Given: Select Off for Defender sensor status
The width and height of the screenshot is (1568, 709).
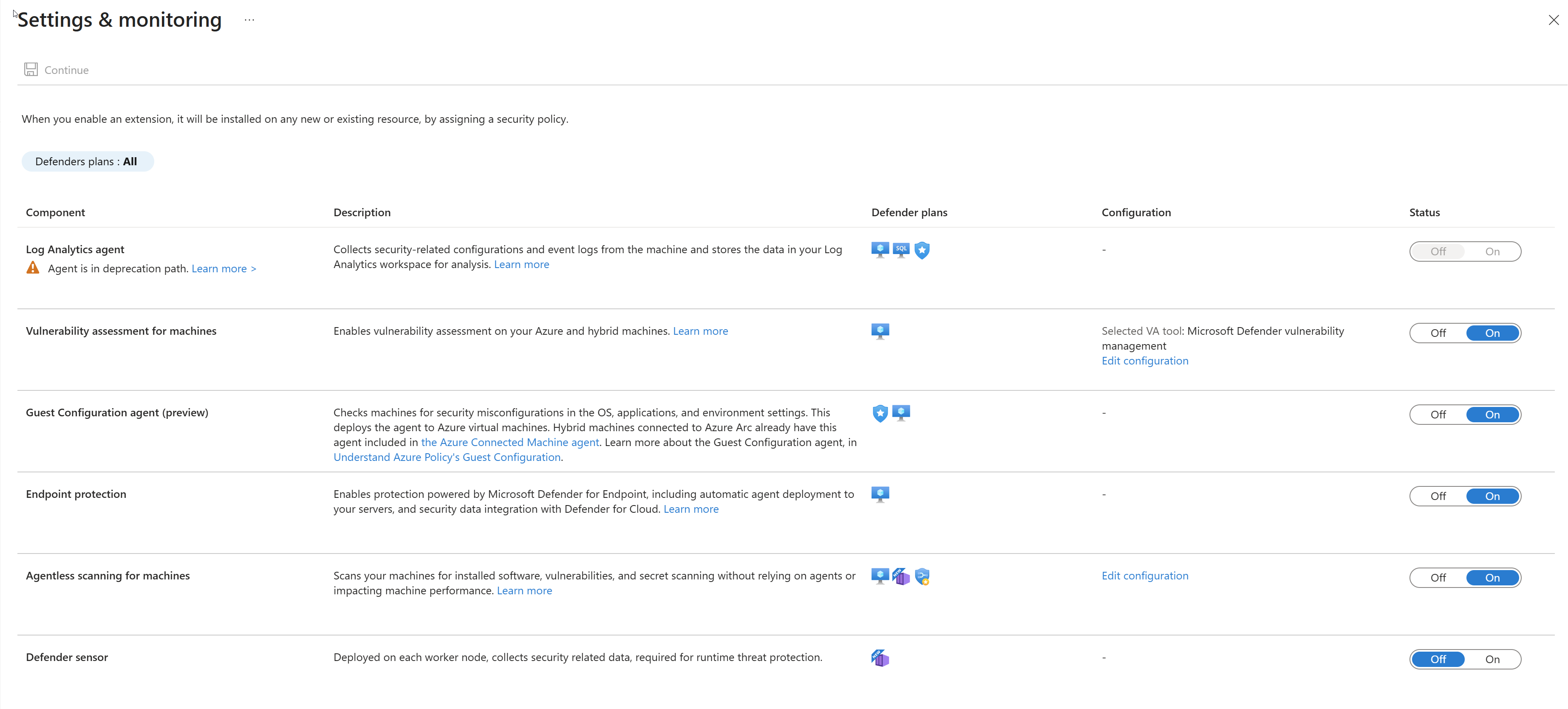Looking at the screenshot, I should [x=1438, y=659].
